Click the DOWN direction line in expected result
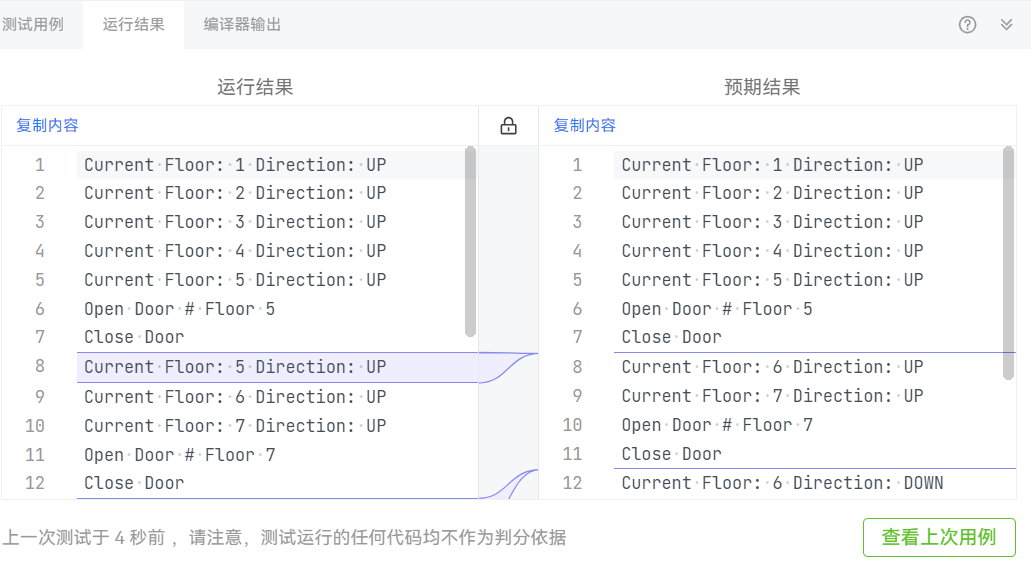The height and width of the screenshot is (567, 1031). 782,483
